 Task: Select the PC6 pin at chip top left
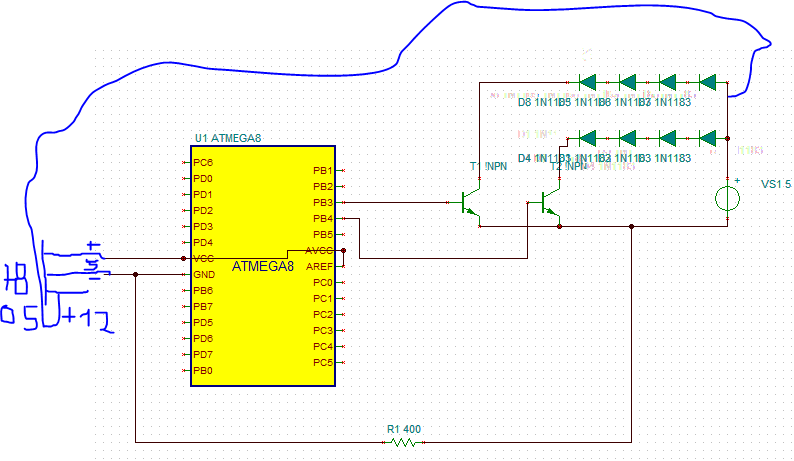[x=203, y=163]
